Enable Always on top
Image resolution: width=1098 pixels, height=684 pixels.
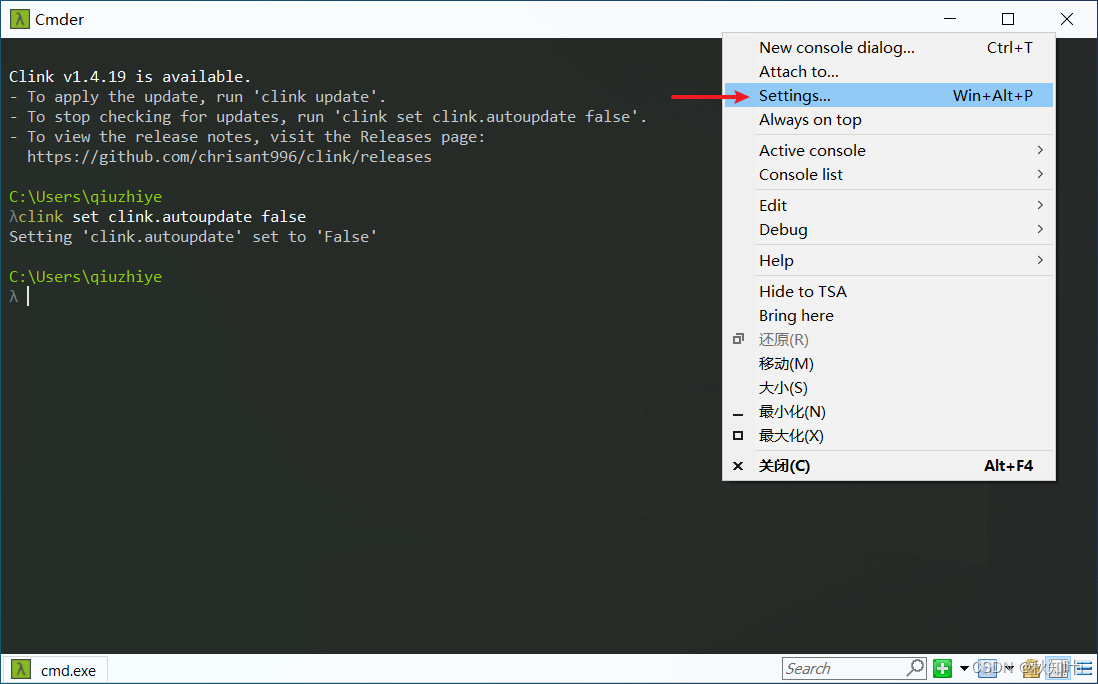click(x=810, y=119)
